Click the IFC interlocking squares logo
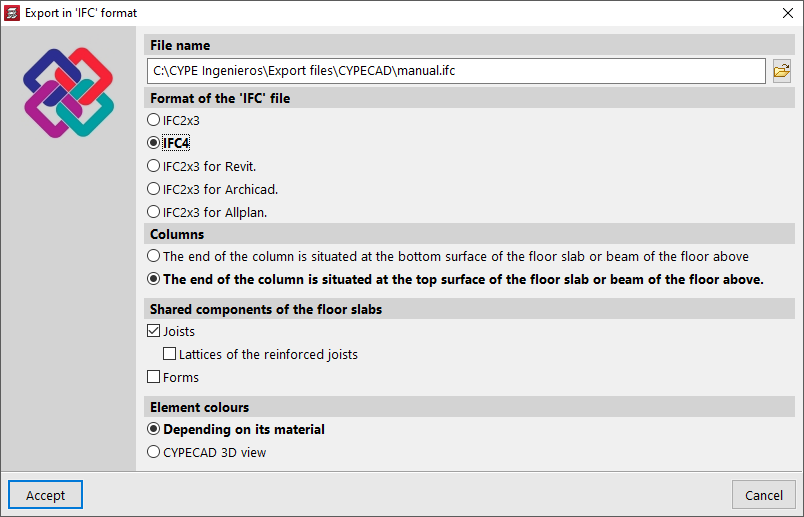804x517 pixels. tap(68, 92)
